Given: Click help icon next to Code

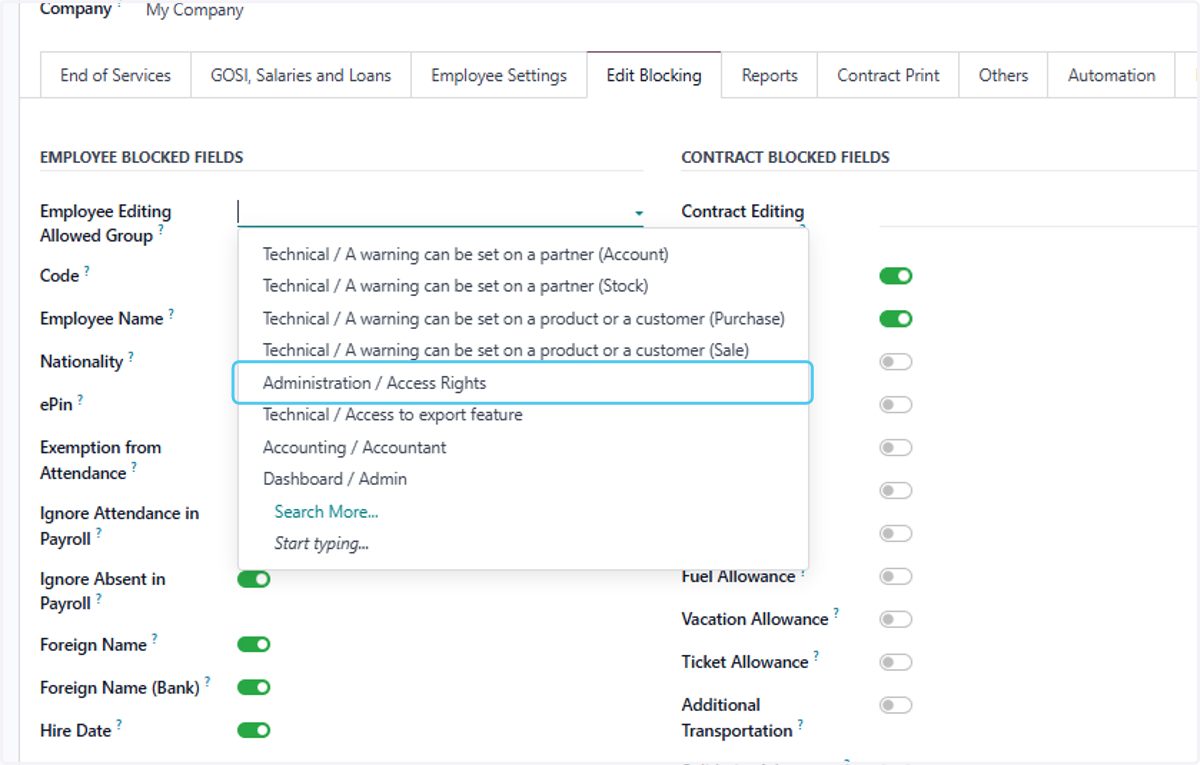Looking at the screenshot, I should point(87,270).
